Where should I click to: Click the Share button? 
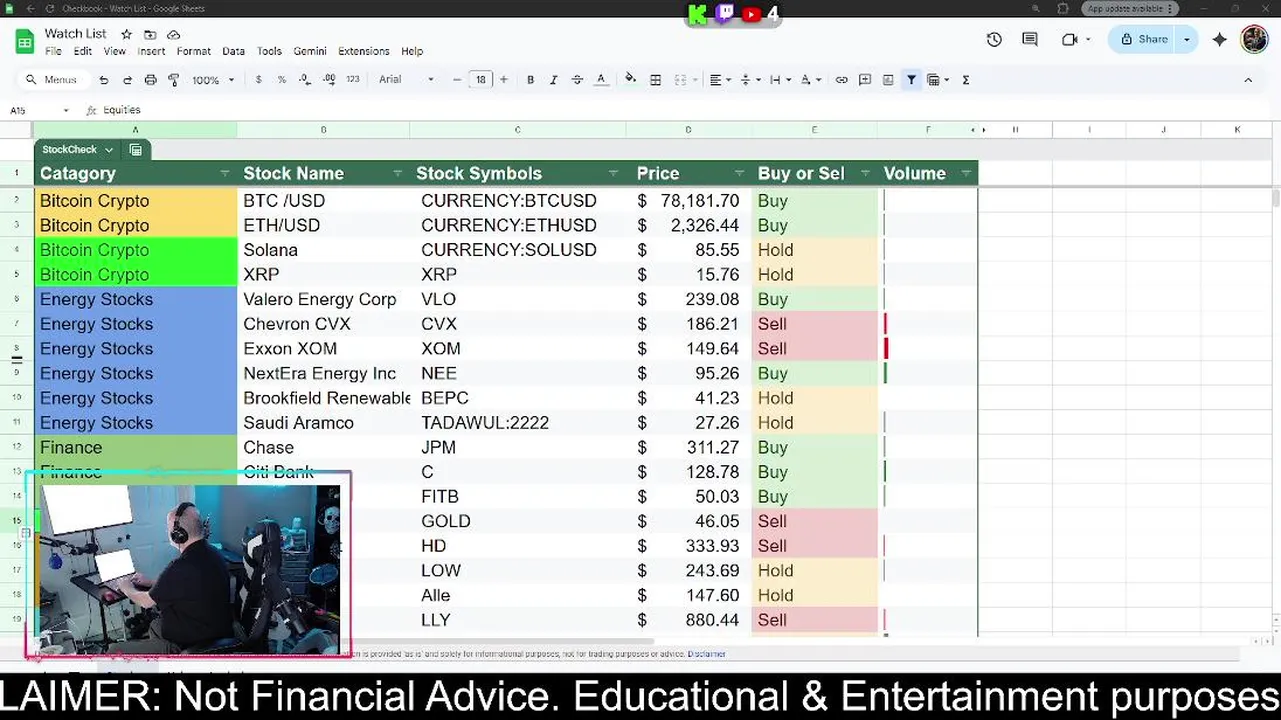(1143, 40)
